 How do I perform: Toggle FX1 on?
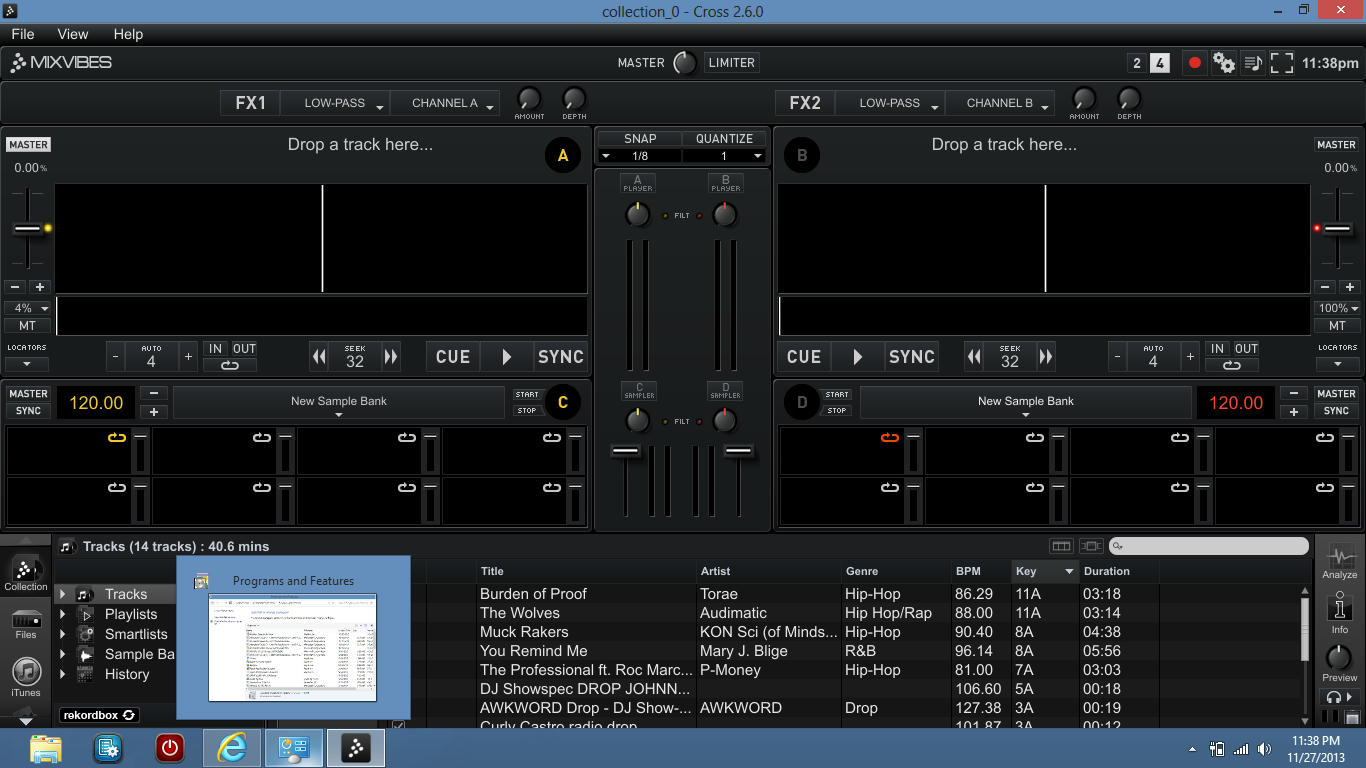pyautogui.click(x=250, y=103)
